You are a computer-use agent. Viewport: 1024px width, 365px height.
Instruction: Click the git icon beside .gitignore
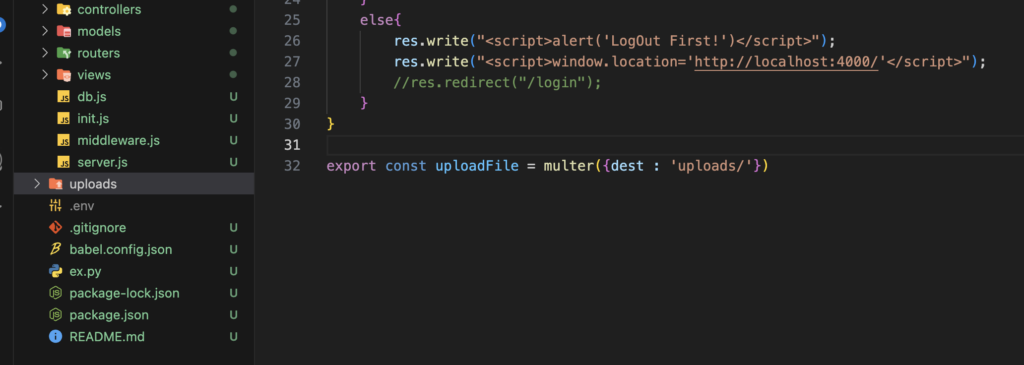pos(56,228)
